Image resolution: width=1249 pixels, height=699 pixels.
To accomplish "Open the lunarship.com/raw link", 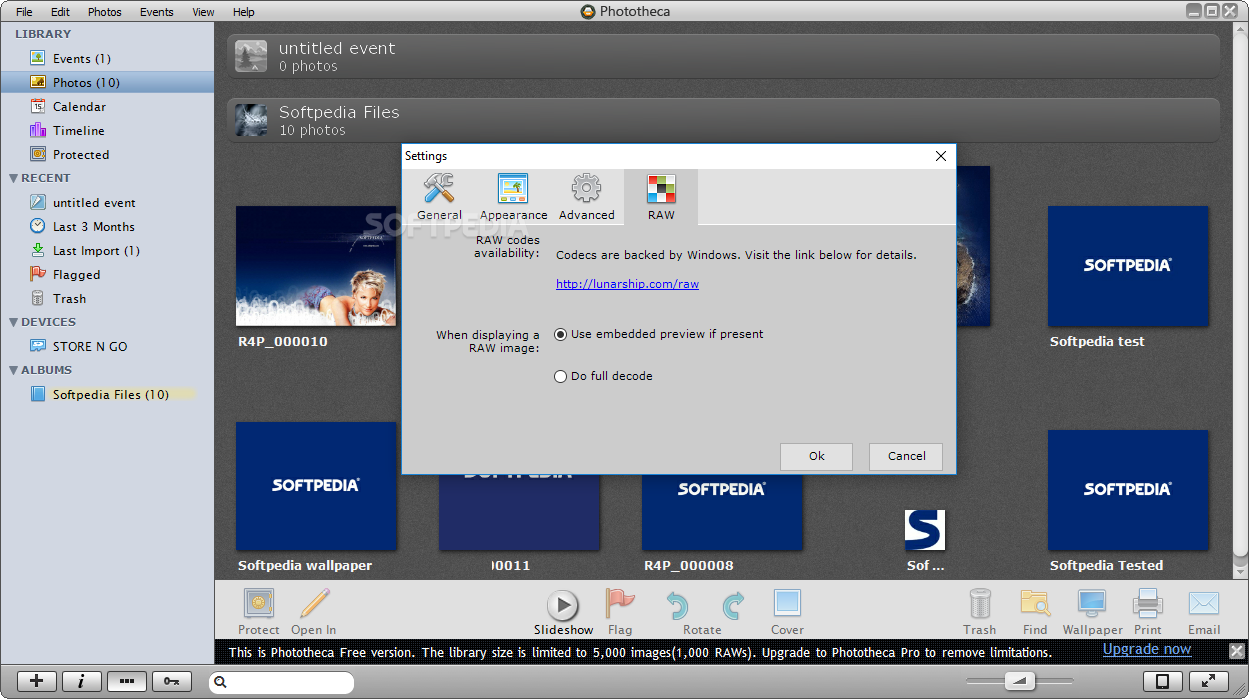I will point(627,284).
